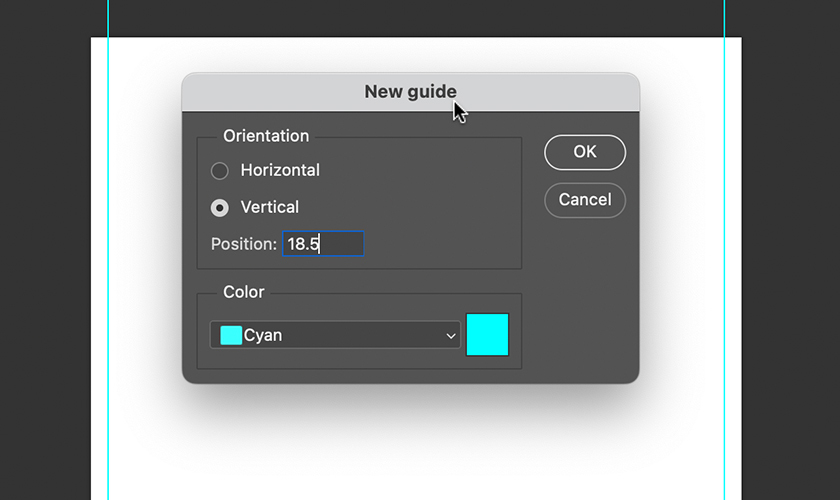Click the small cyan icon inside the dropdown
The height and width of the screenshot is (500, 840).
click(231, 335)
